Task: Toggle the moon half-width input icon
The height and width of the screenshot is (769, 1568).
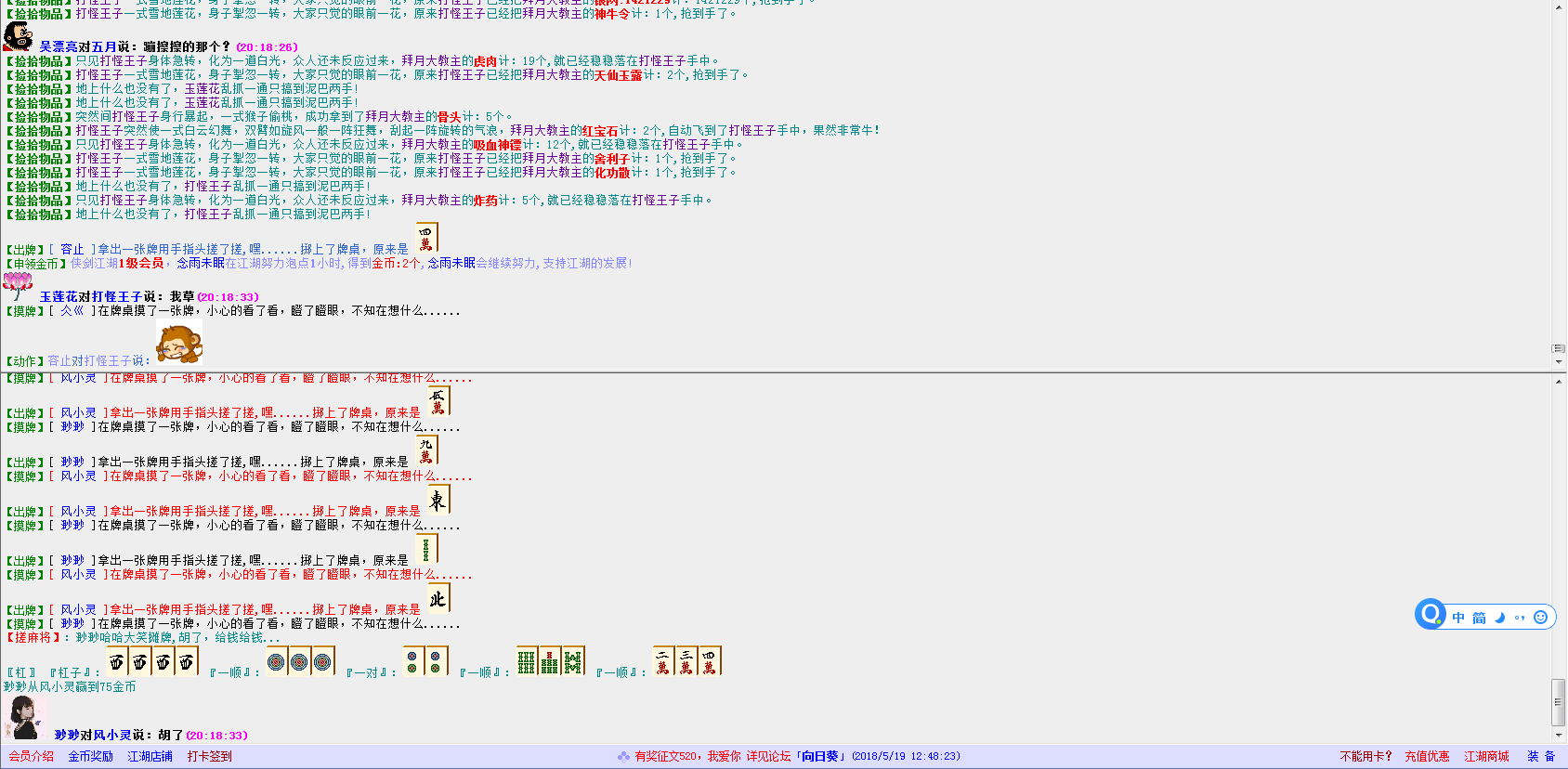Action: click(1499, 618)
